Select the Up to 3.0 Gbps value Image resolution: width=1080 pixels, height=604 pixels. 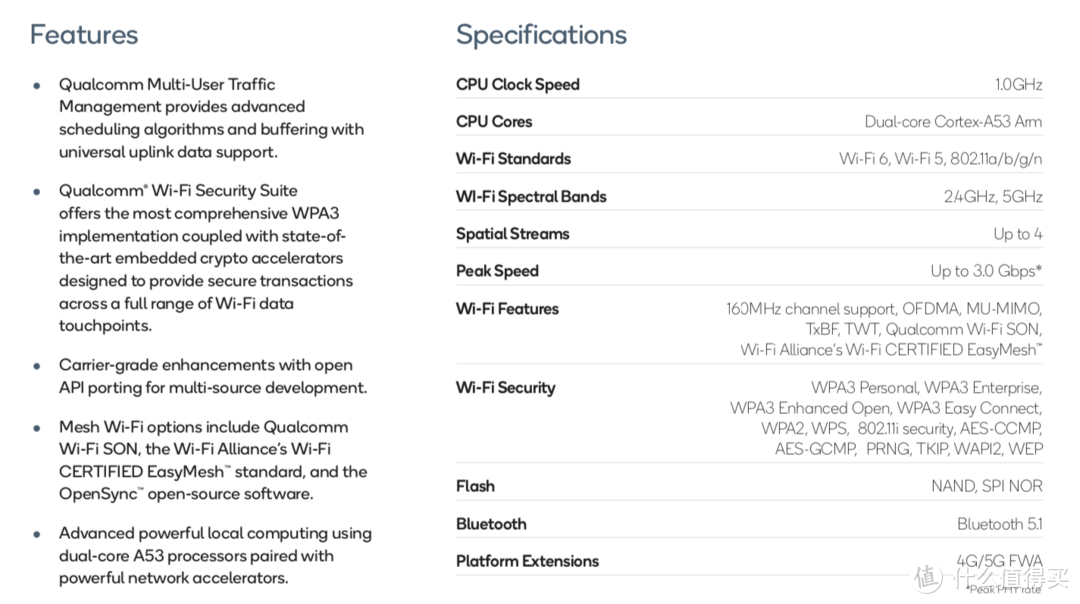click(986, 271)
